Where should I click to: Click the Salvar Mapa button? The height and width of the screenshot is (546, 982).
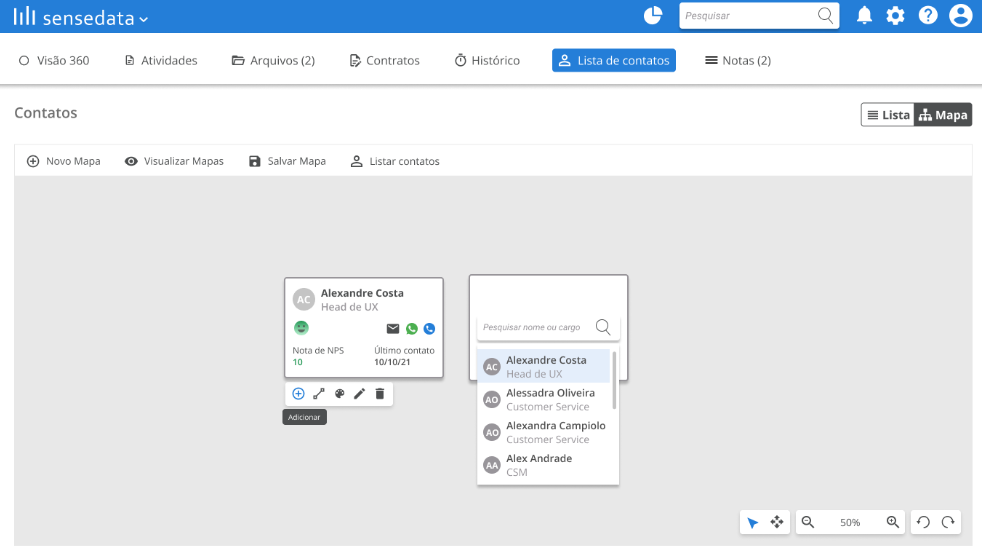coord(287,161)
